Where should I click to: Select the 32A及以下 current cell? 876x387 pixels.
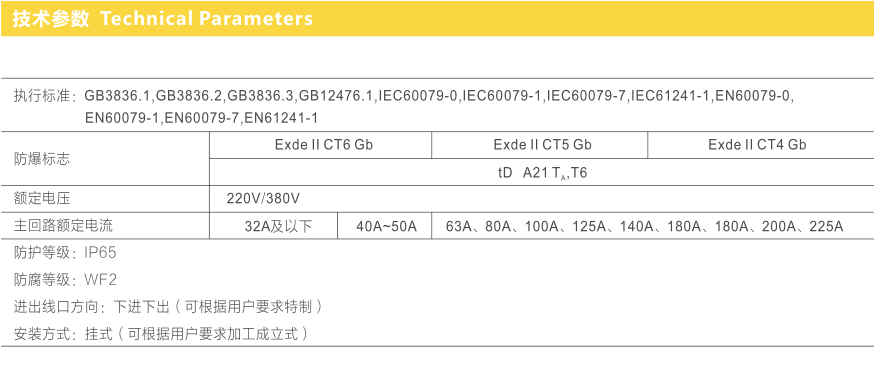pyautogui.click(x=274, y=227)
